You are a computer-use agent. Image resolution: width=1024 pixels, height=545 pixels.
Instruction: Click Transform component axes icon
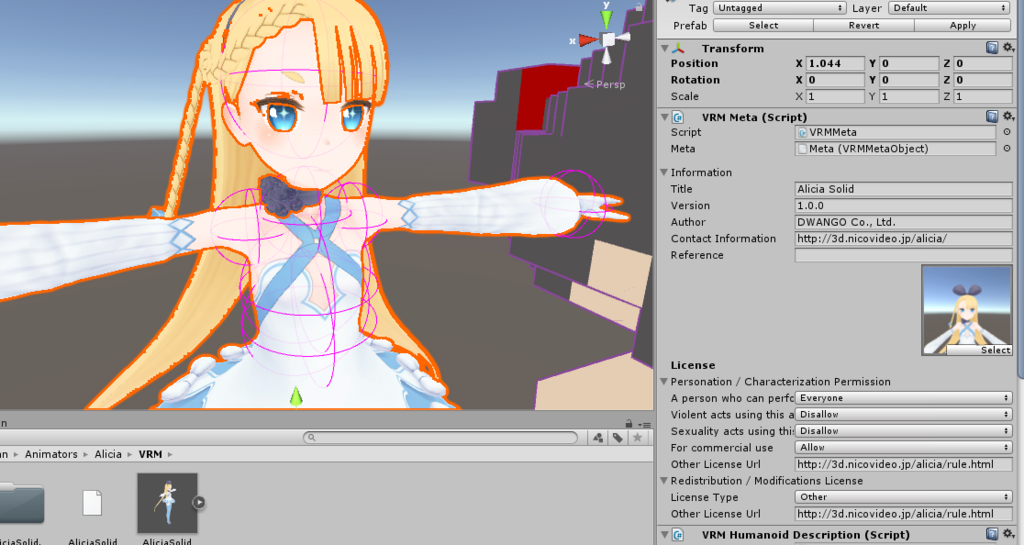(679, 48)
